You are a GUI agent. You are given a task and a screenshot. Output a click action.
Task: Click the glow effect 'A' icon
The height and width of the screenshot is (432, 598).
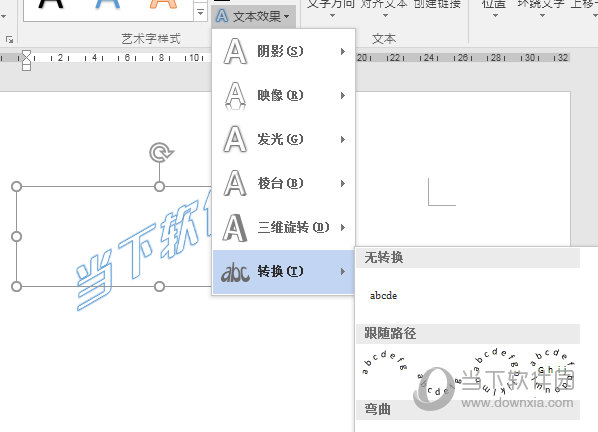[235, 140]
